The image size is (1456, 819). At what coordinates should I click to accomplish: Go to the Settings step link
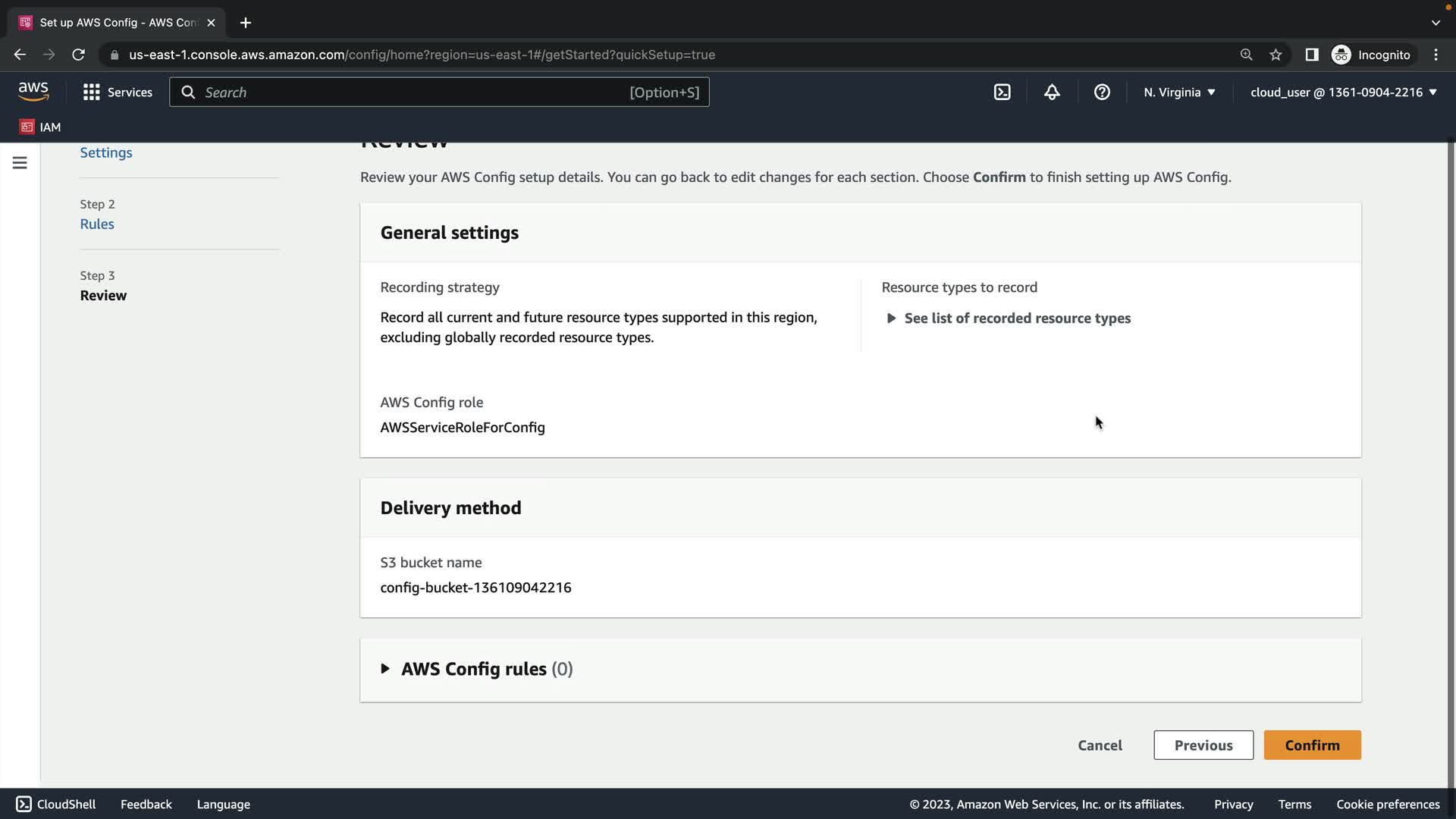tap(106, 152)
